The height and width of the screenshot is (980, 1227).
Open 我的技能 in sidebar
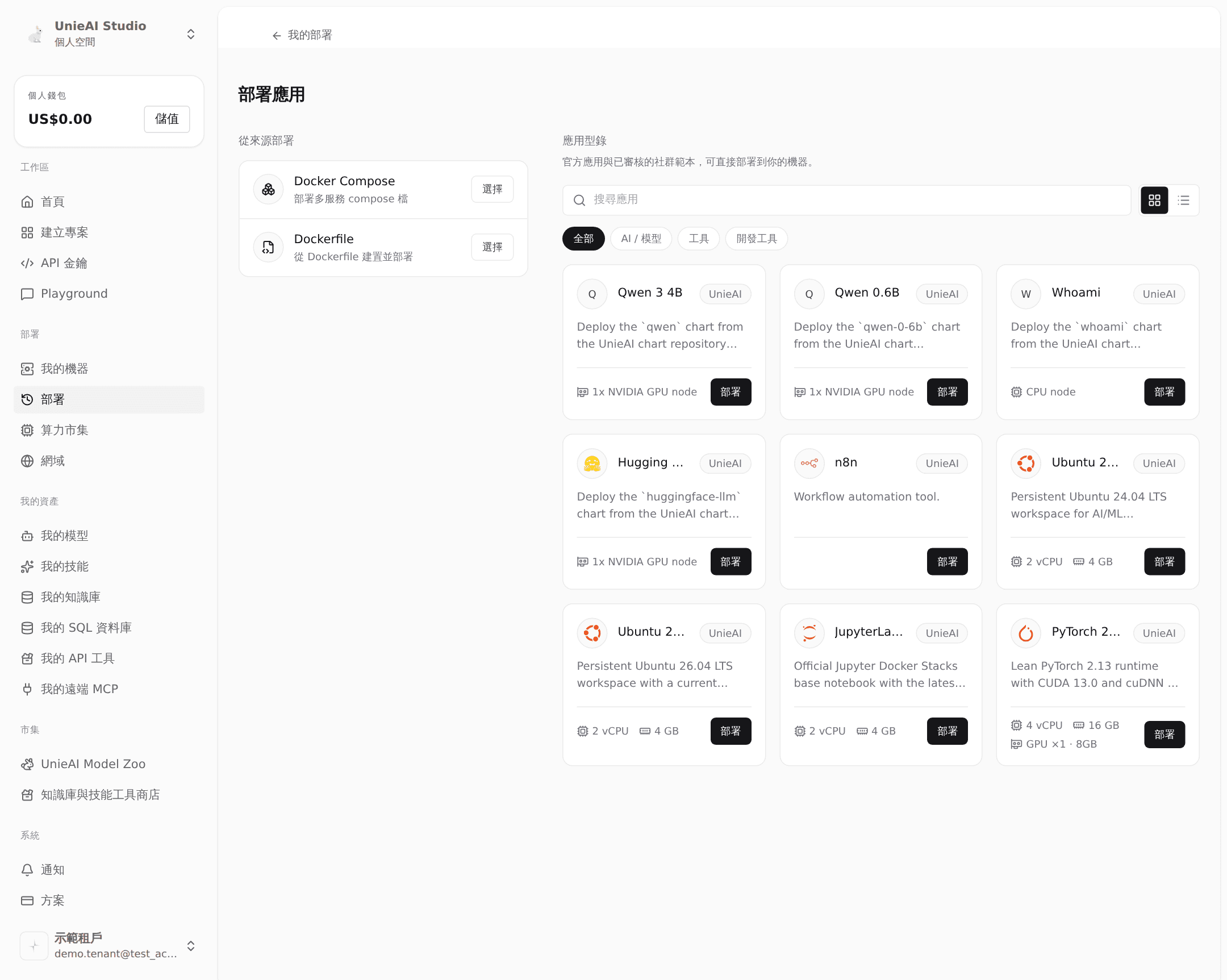(x=108, y=566)
